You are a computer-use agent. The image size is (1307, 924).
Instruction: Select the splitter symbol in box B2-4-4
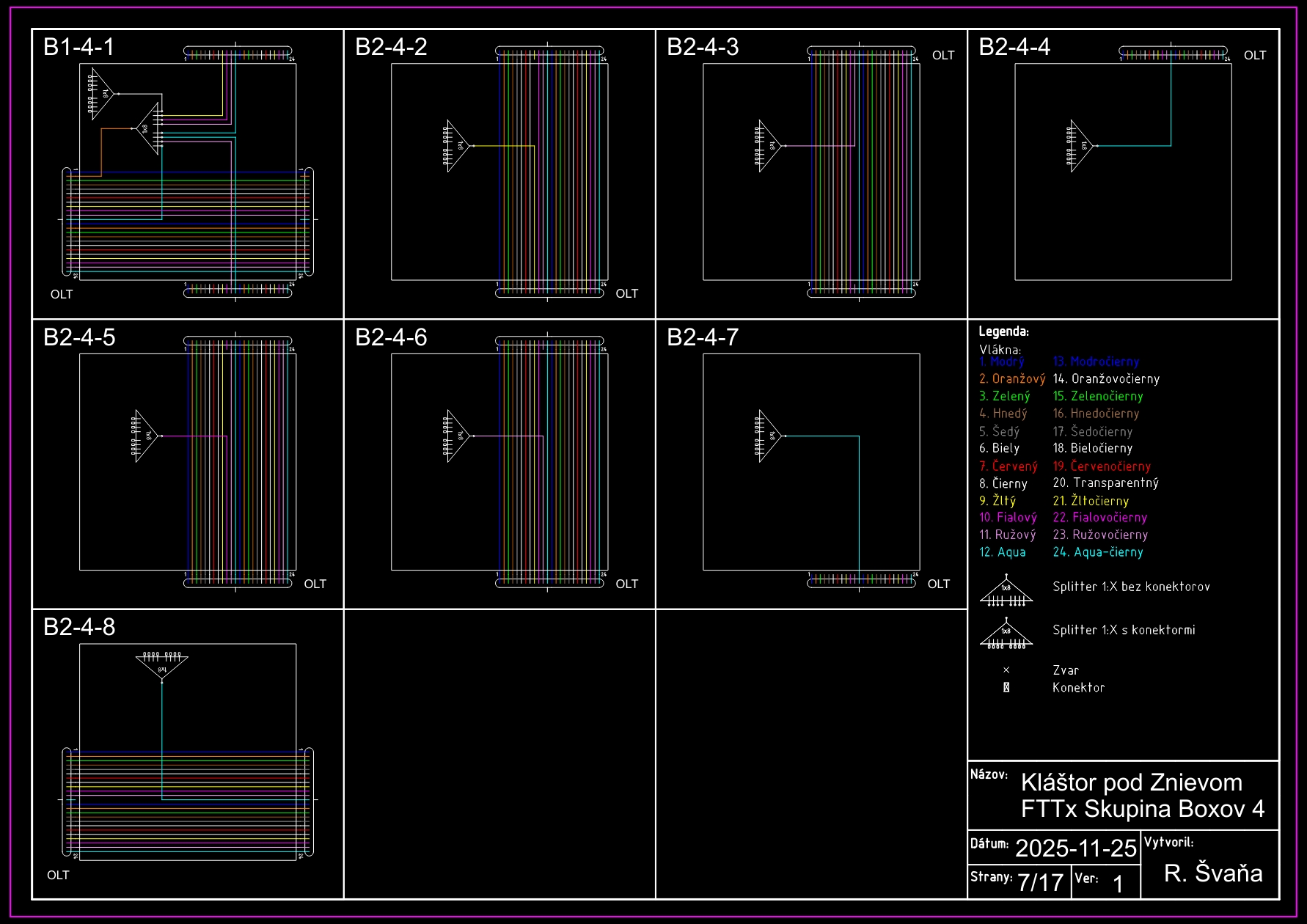(1081, 146)
